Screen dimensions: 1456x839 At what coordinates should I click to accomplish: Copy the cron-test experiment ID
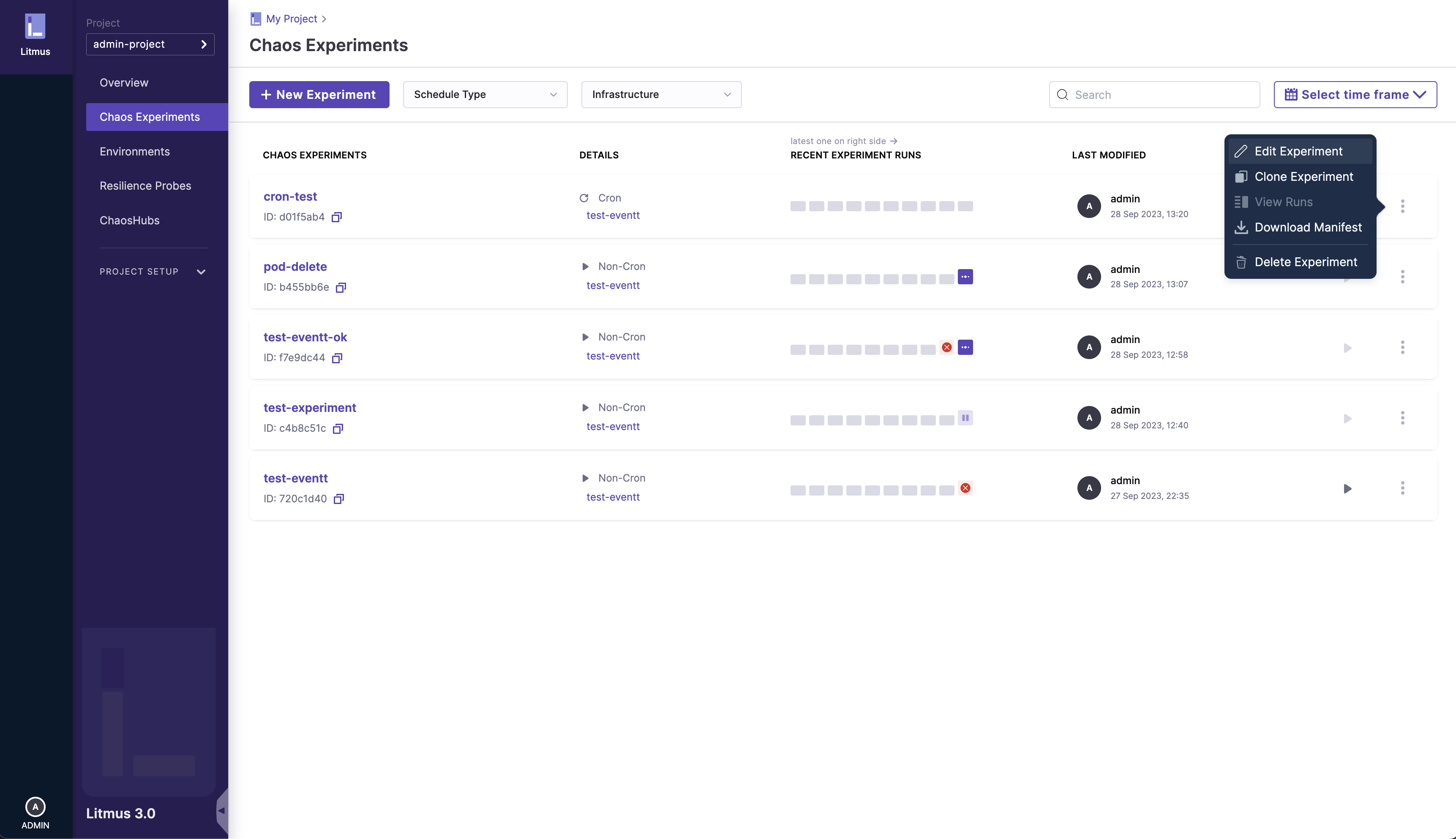pyautogui.click(x=336, y=217)
